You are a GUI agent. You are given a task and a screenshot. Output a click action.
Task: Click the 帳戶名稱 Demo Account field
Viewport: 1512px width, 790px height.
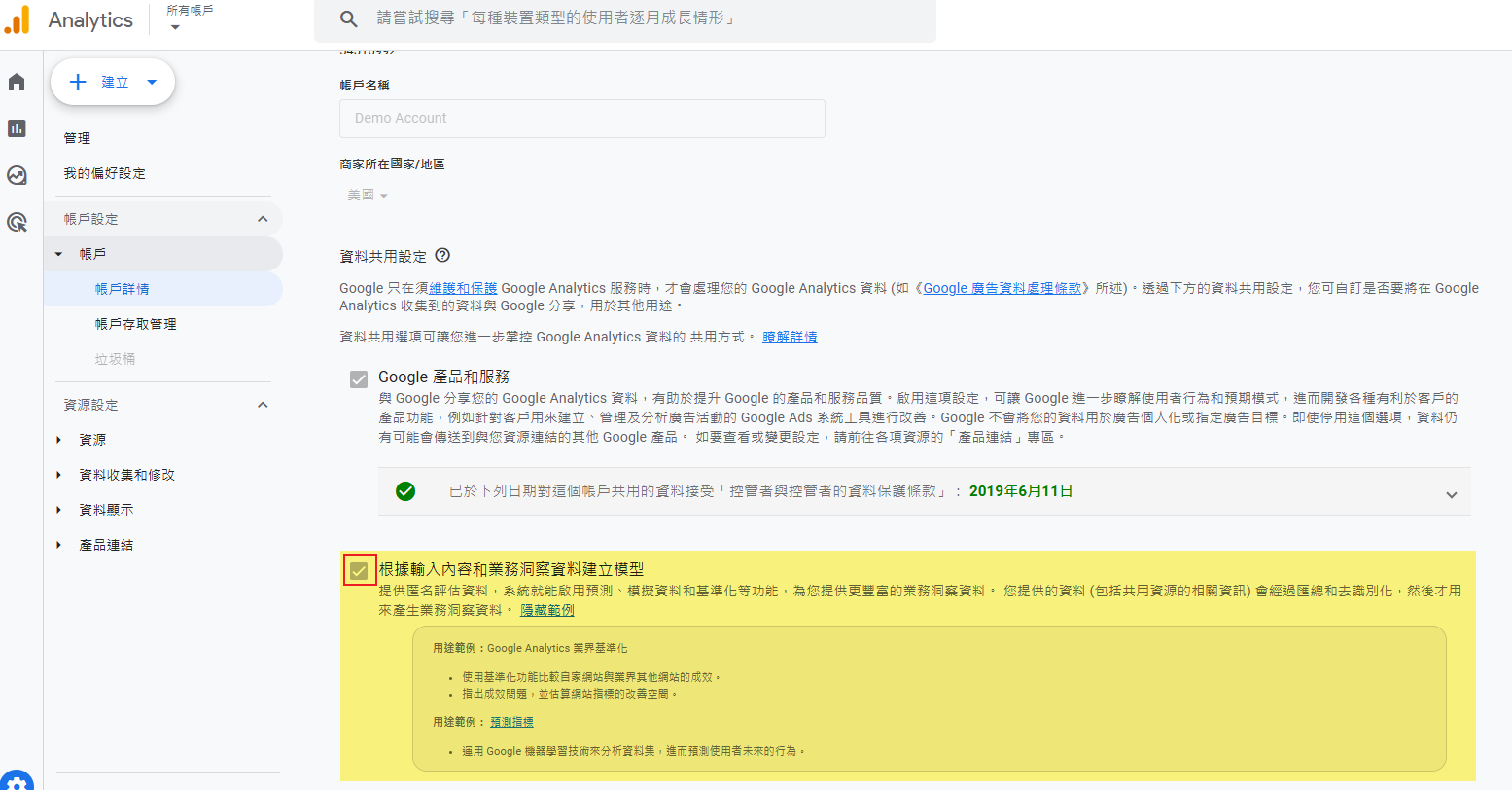pos(582,119)
